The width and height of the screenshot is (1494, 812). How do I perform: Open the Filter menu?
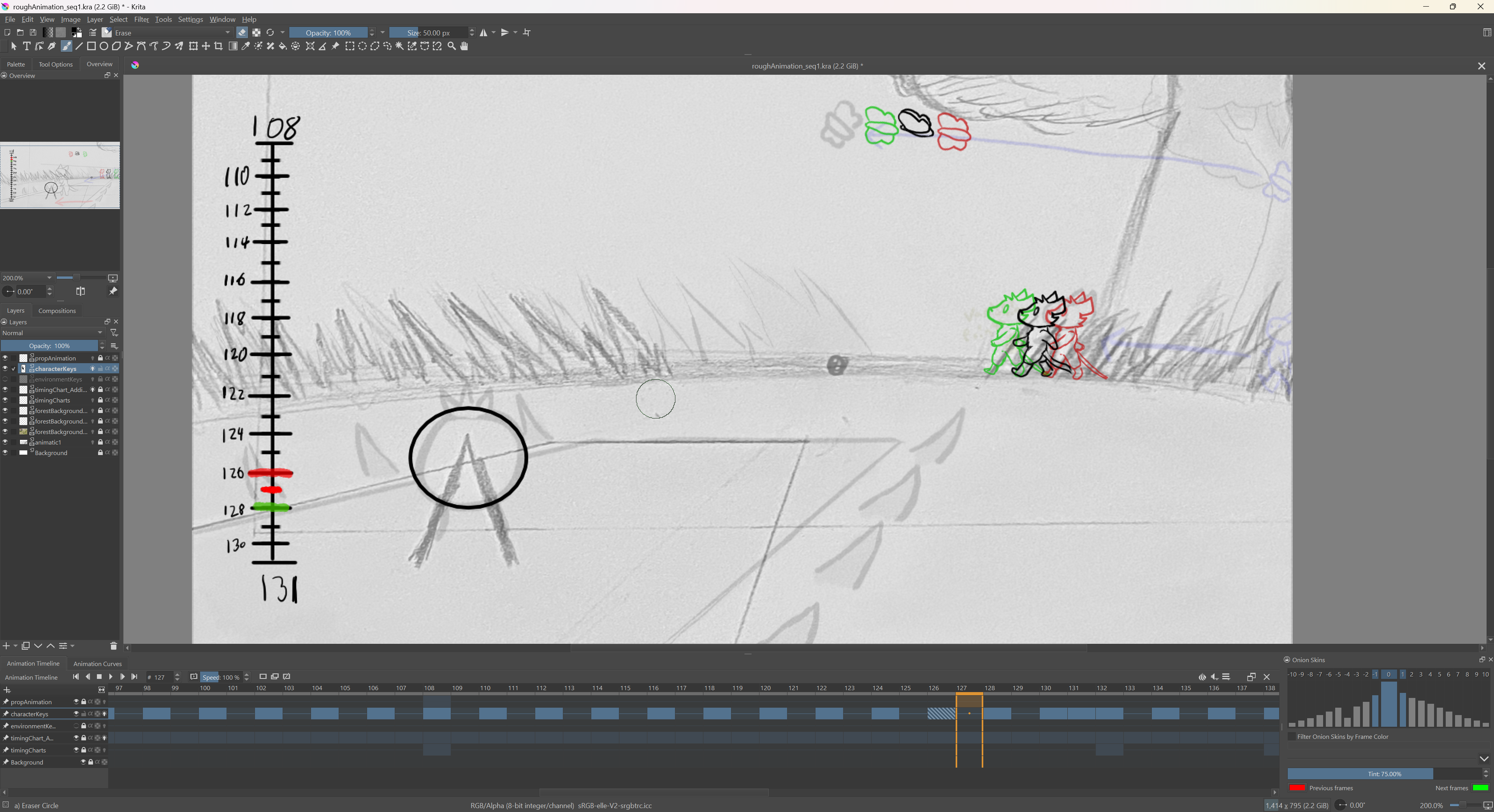[x=142, y=19]
